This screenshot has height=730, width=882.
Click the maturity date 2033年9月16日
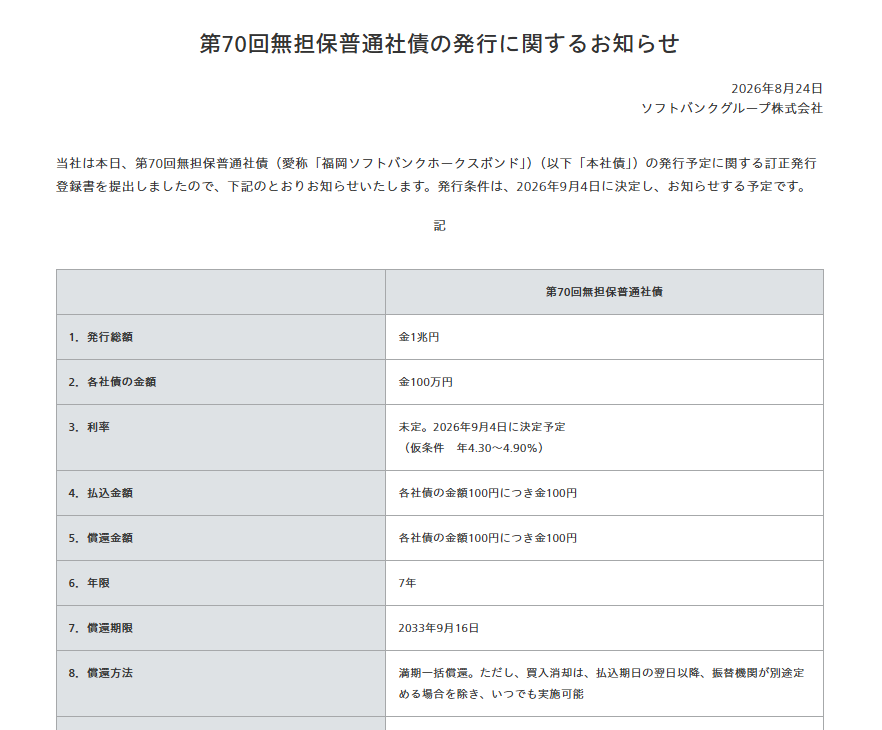[439, 628]
